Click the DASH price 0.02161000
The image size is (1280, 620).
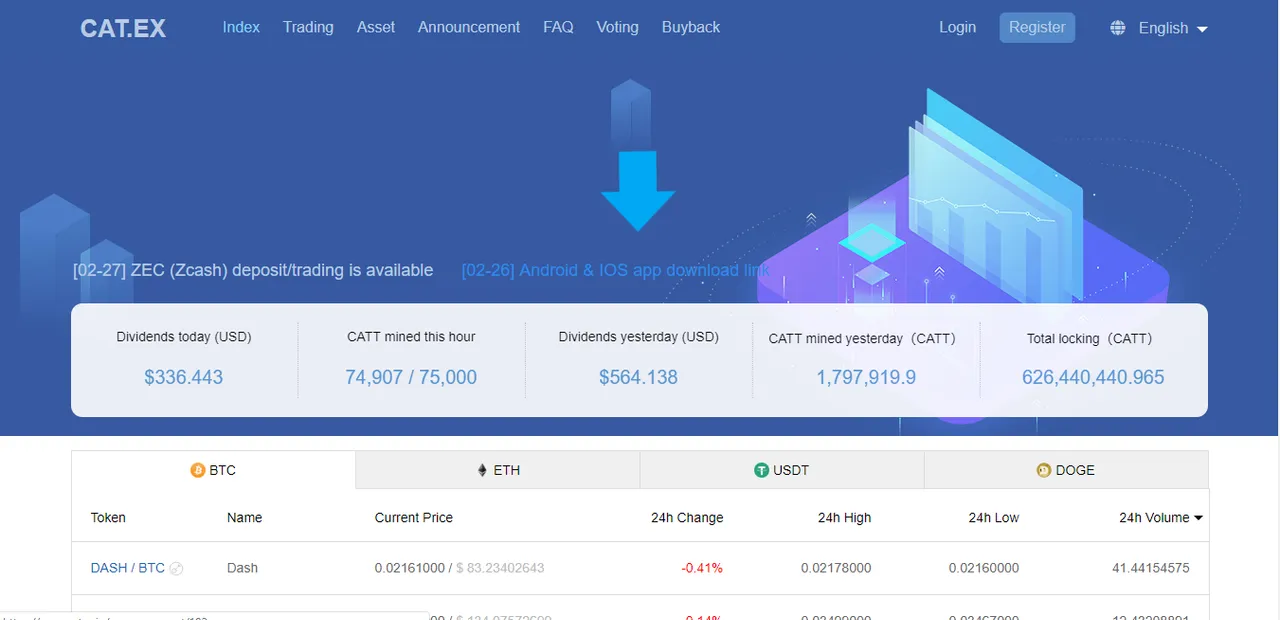(410, 568)
